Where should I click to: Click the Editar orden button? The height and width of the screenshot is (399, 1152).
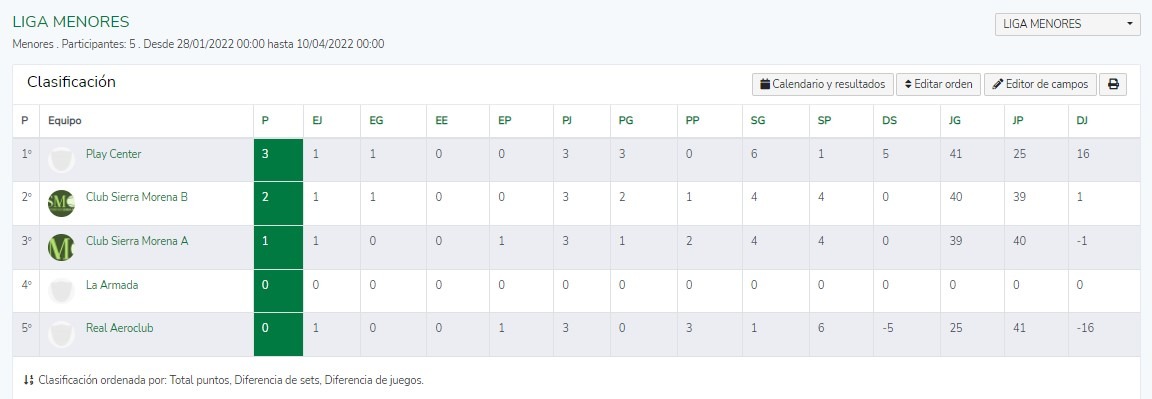tap(939, 85)
